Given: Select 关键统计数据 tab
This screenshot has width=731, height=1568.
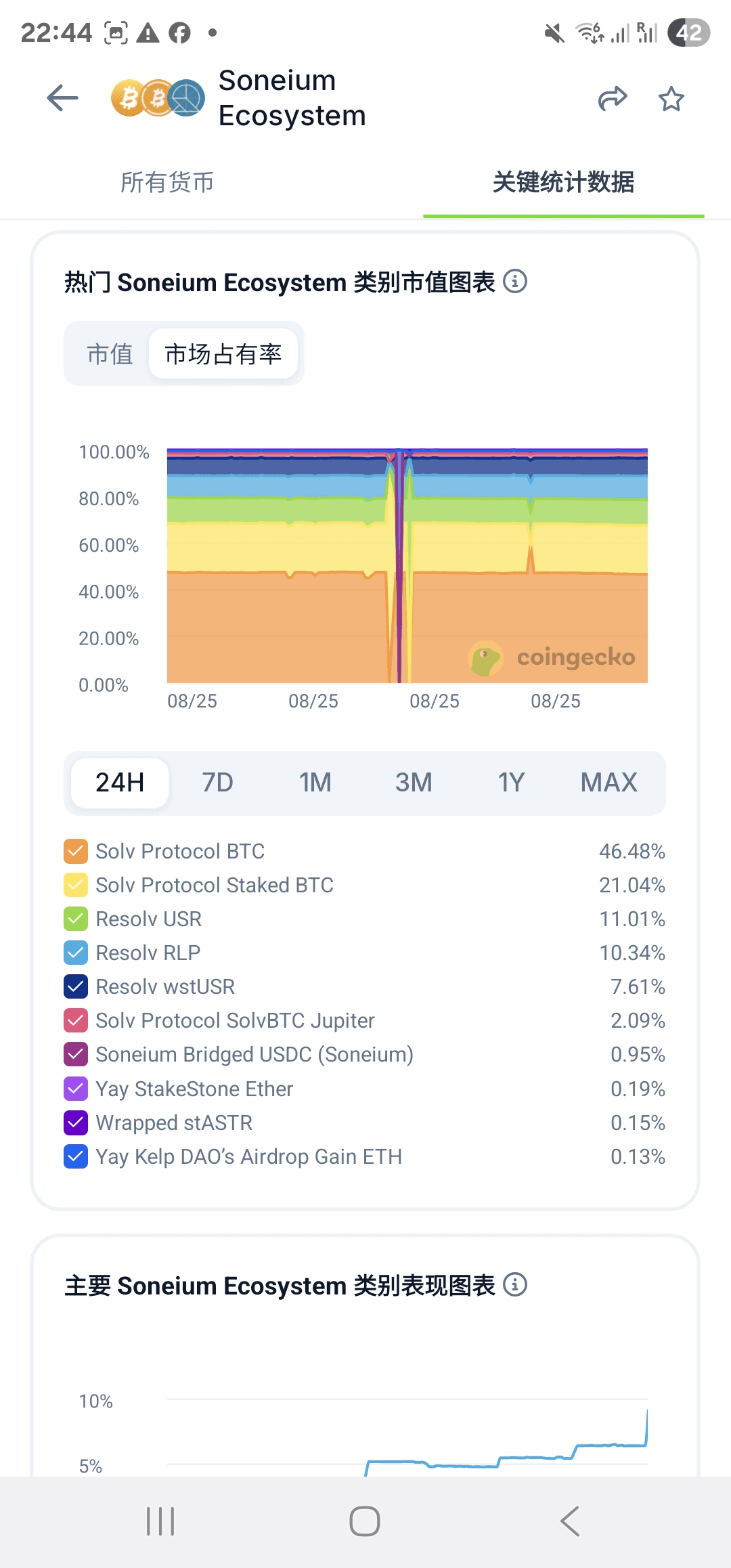Looking at the screenshot, I should [563, 182].
